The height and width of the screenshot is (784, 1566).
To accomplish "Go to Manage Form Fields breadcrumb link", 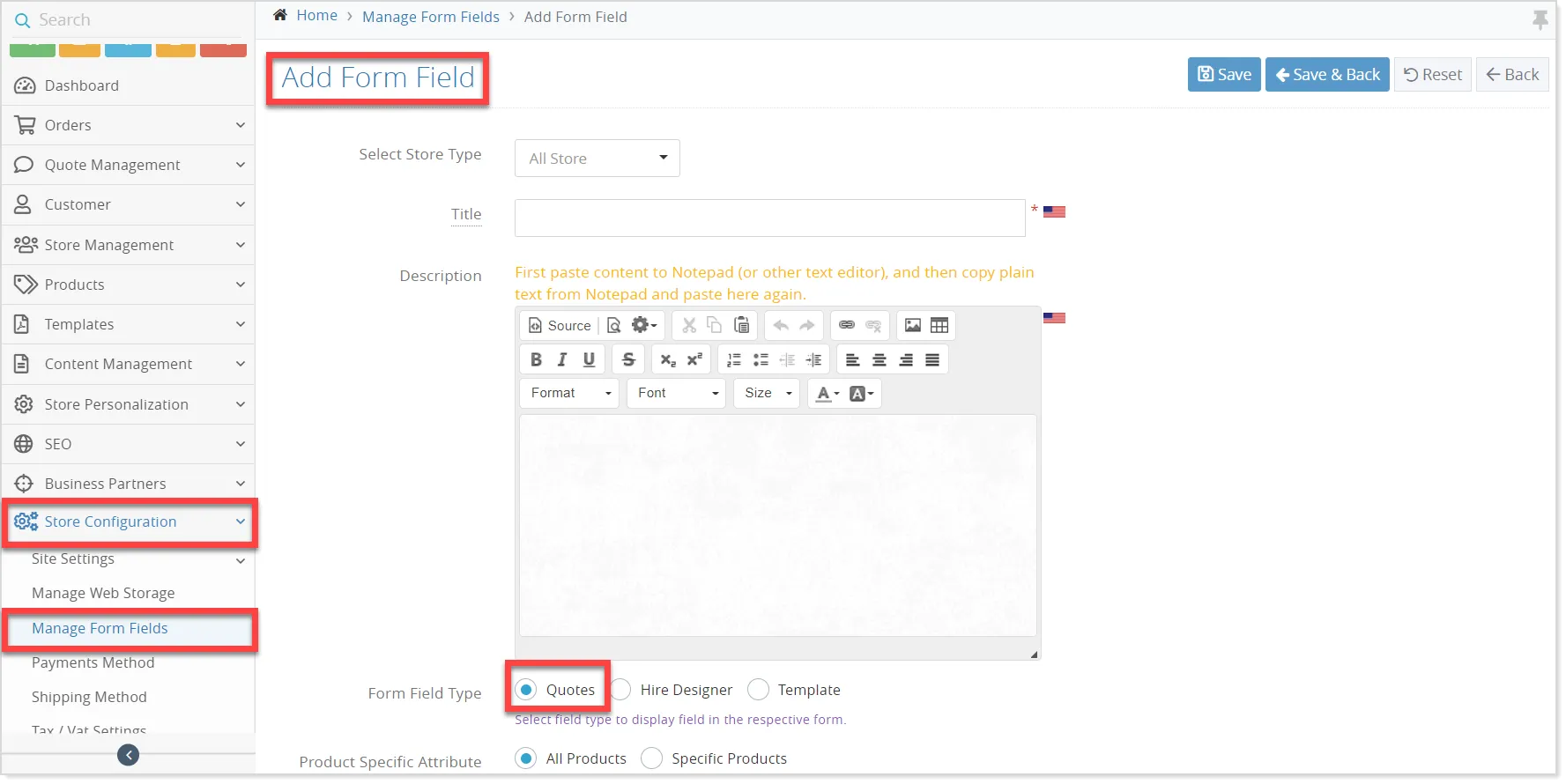I will pyautogui.click(x=430, y=17).
